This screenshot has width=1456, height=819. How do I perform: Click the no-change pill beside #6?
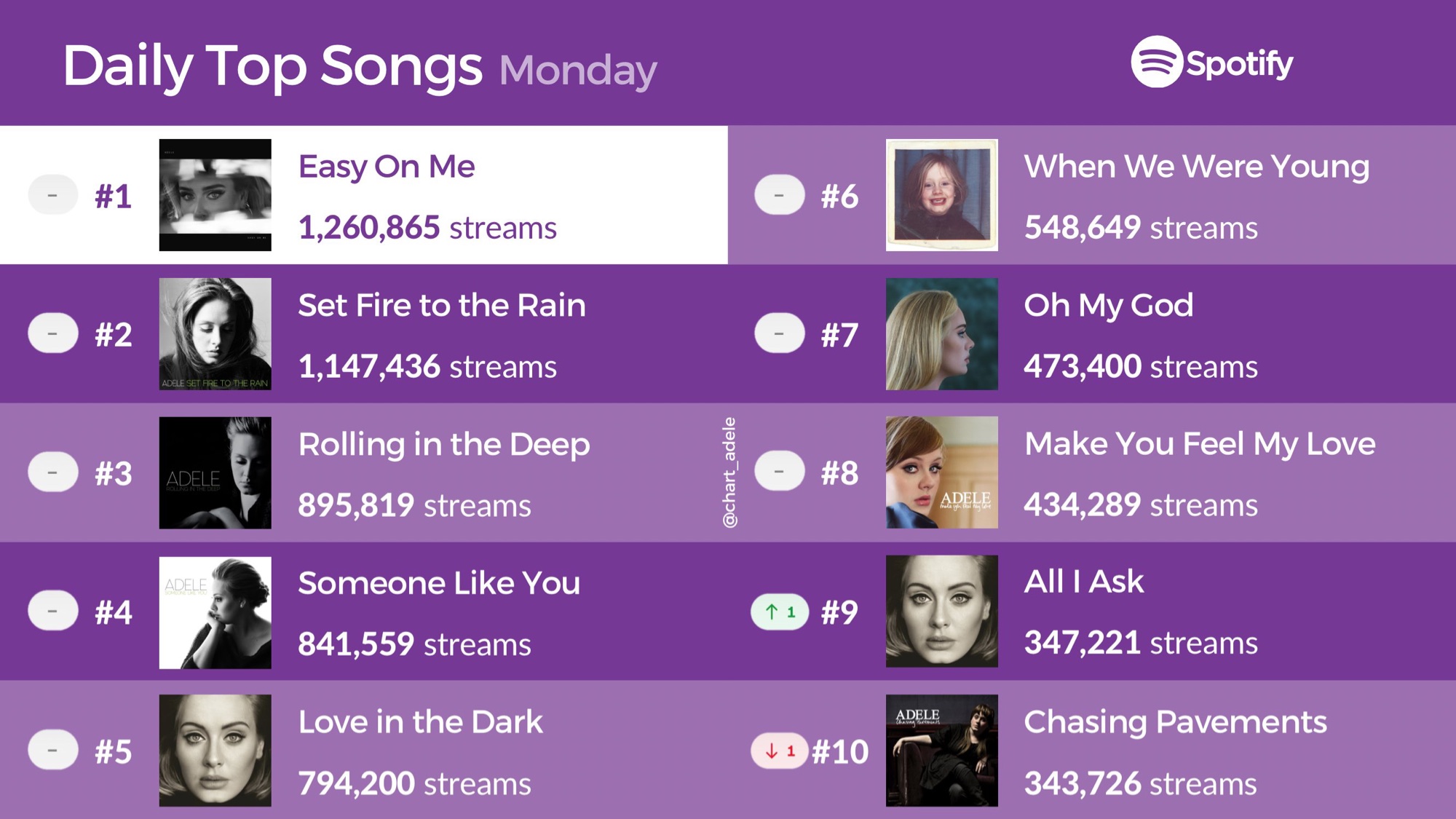click(780, 194)
